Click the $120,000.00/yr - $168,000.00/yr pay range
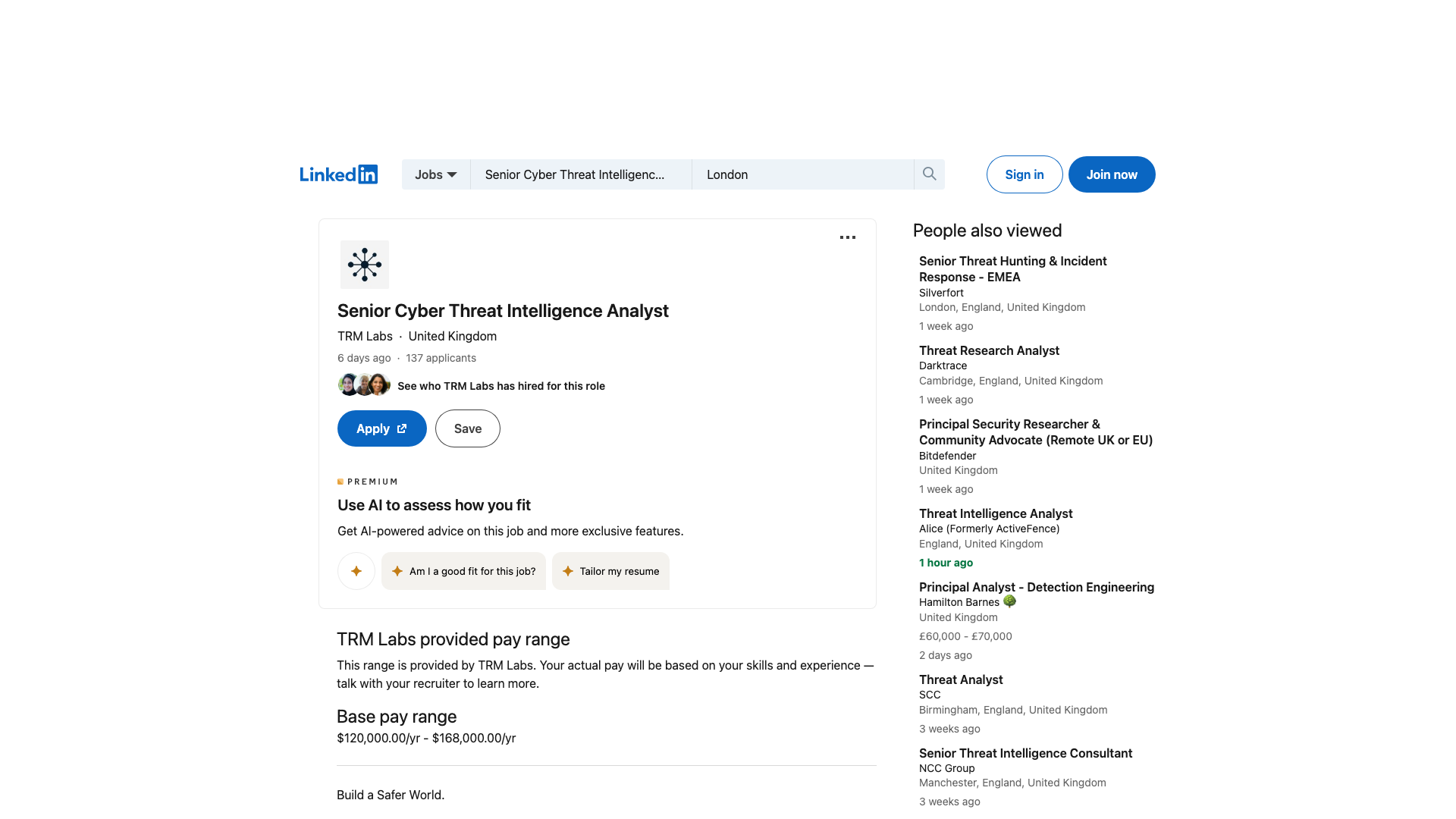This screenshot has width=1456, height=819. pos(426,738)
